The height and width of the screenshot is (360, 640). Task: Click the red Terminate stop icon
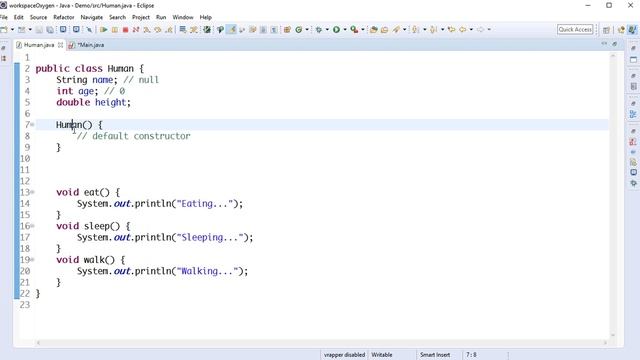pos(125,29)
